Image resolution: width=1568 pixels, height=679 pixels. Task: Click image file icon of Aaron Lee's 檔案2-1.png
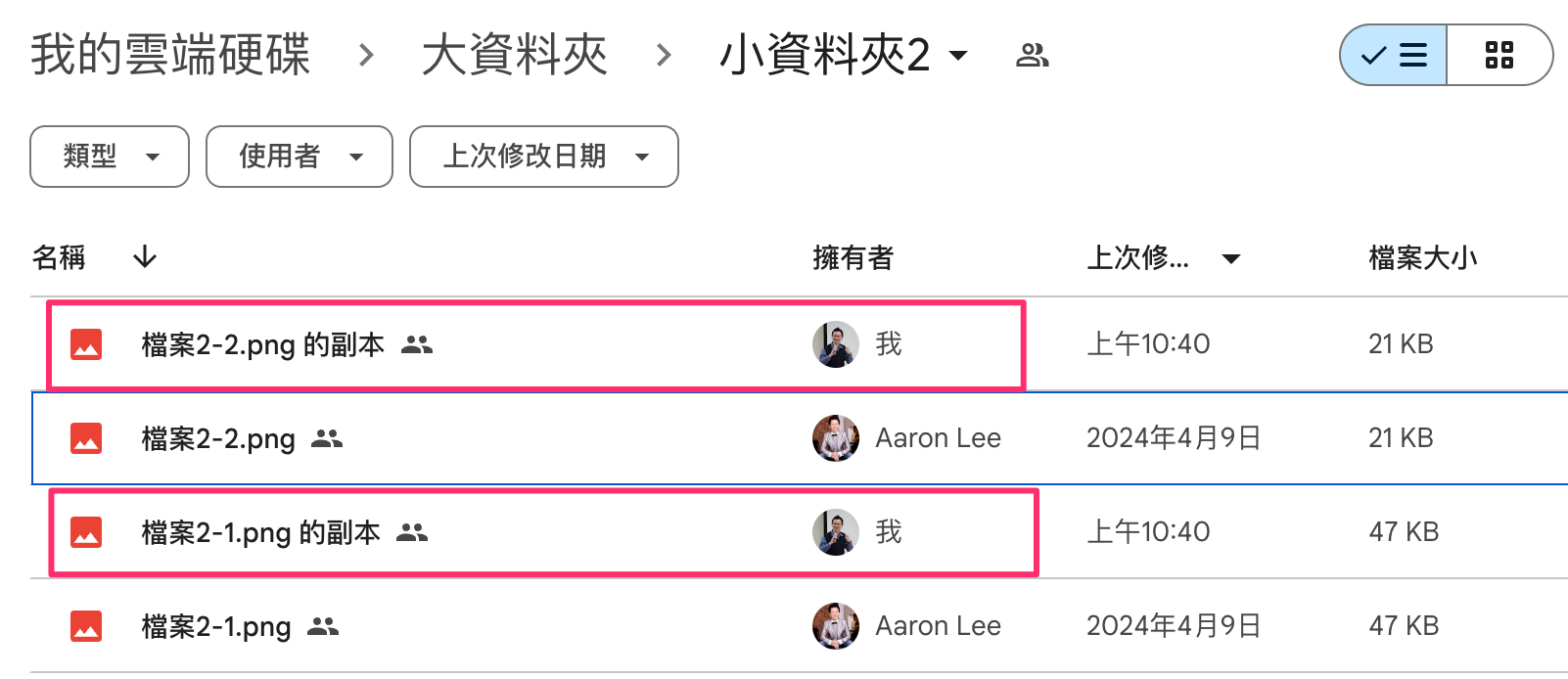[86, 626]
